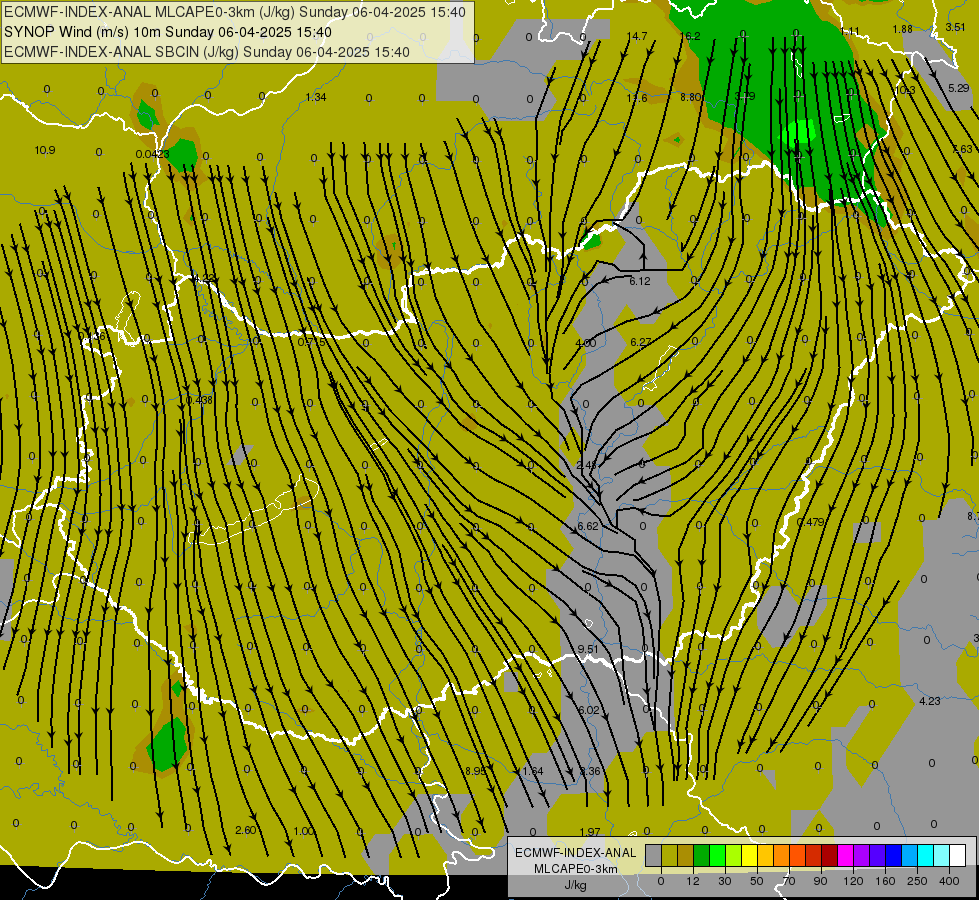Click the 6.02 value label
This screenshot has height=900, width=979.
(x=589, y=710)
